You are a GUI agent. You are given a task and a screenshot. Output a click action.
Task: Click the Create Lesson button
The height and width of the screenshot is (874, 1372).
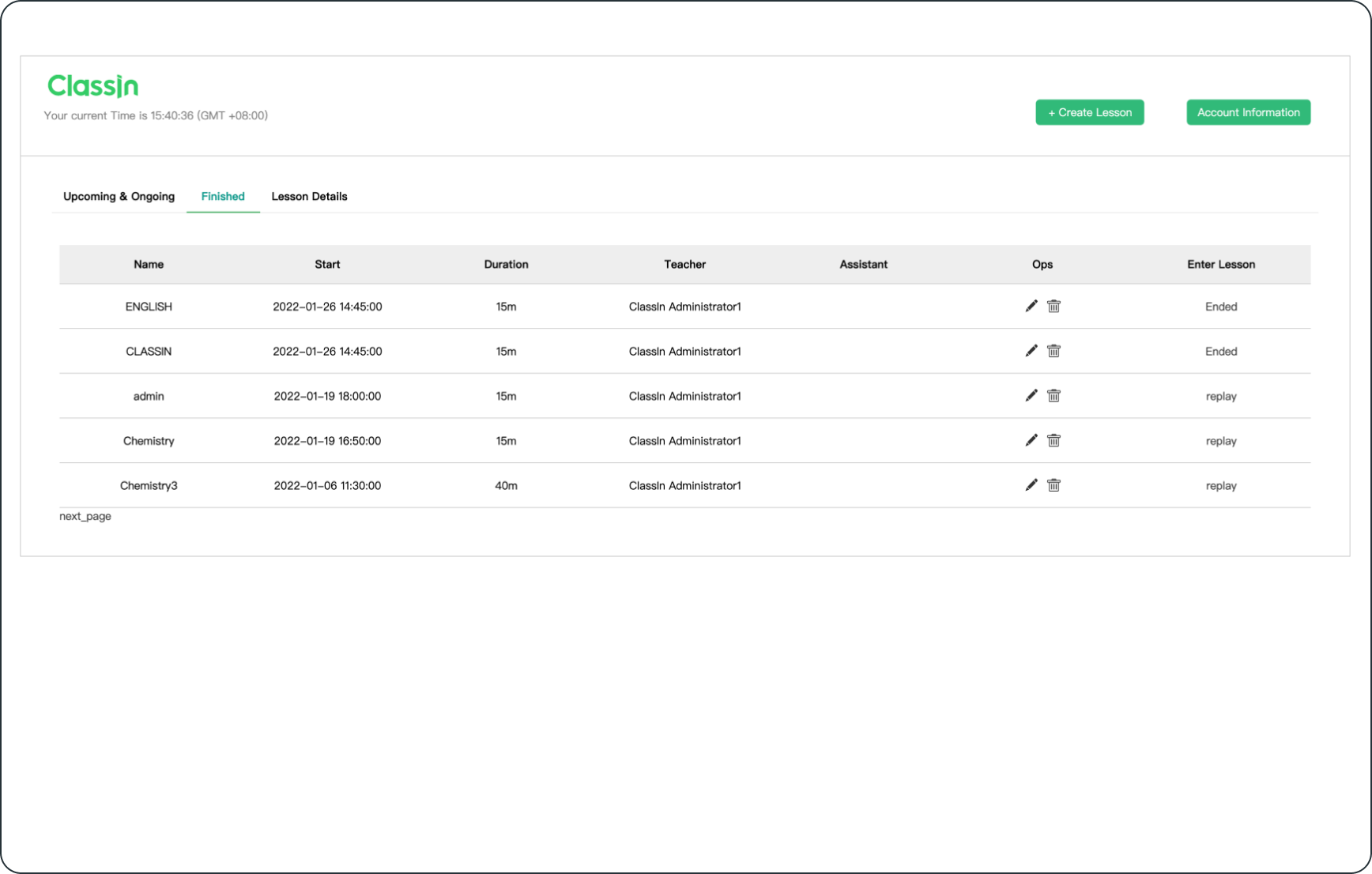[x=1089, y=112]
